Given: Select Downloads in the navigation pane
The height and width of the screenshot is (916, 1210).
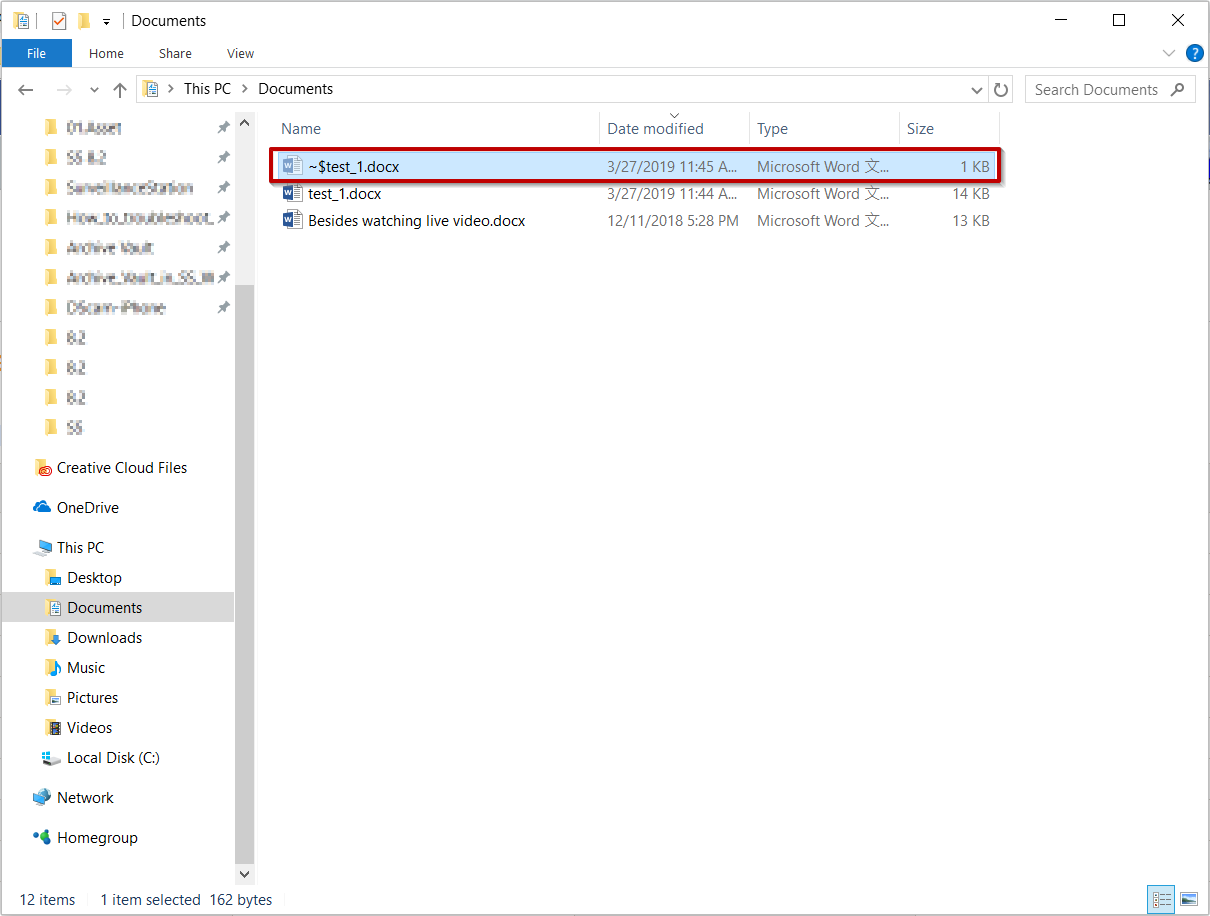Looking at the screenshot, I should pos(104,638).
